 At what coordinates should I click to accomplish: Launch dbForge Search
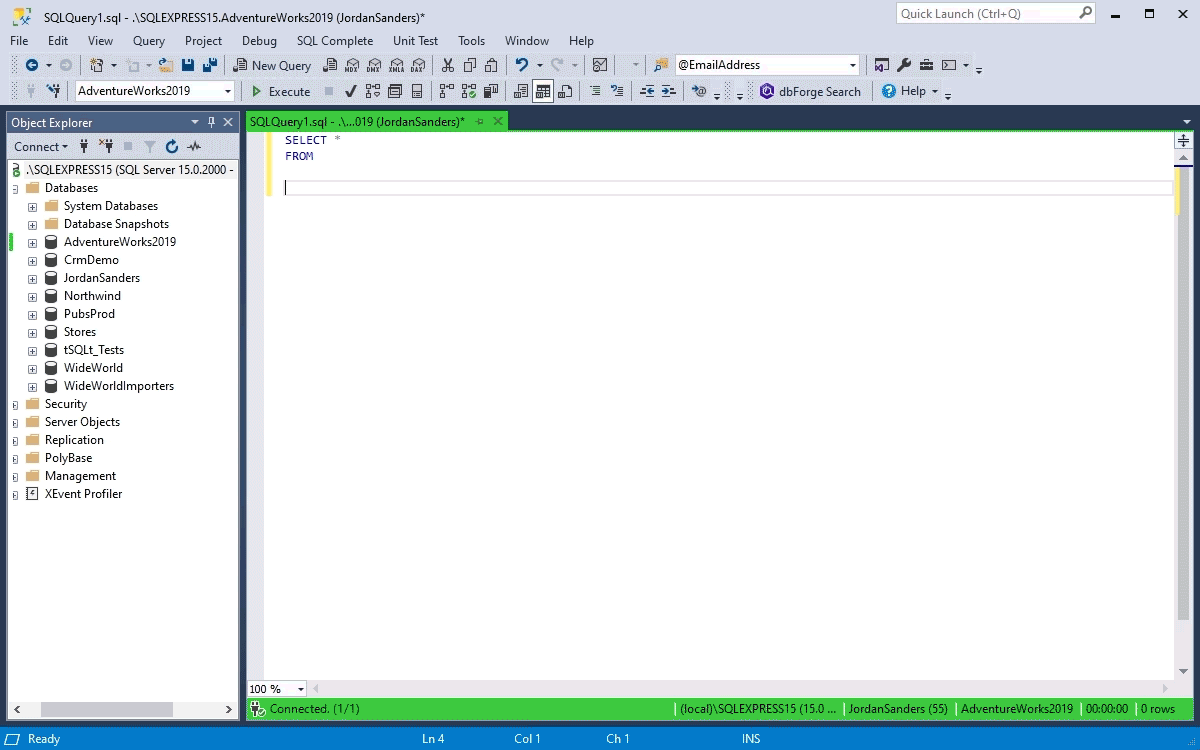tap(810, 91)
